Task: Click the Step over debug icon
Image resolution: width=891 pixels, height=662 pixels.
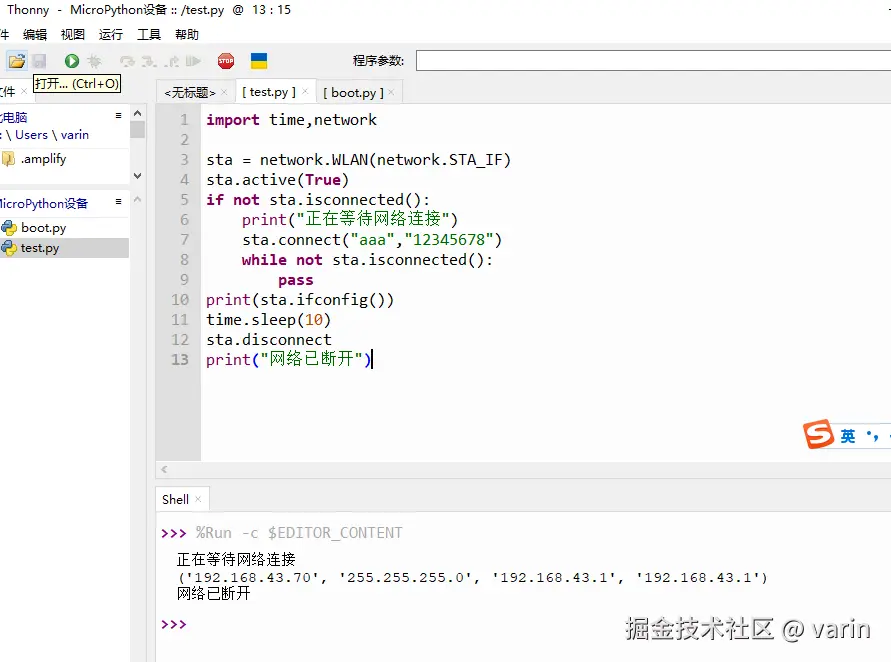Action: pos(127,61)
